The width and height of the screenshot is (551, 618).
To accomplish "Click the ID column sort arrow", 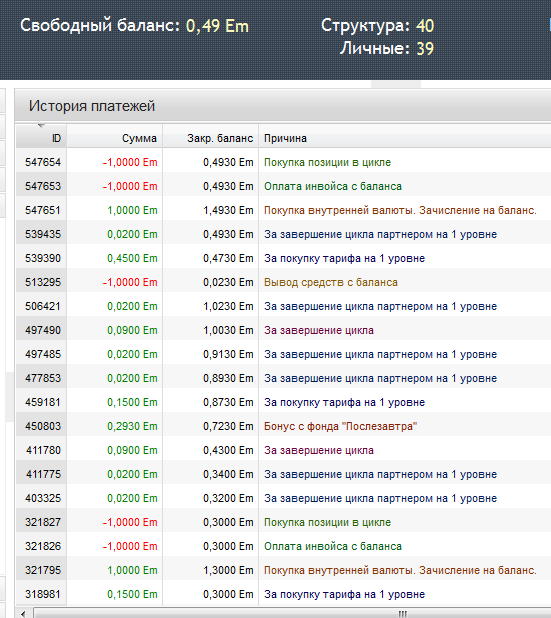I will [41, 126].
